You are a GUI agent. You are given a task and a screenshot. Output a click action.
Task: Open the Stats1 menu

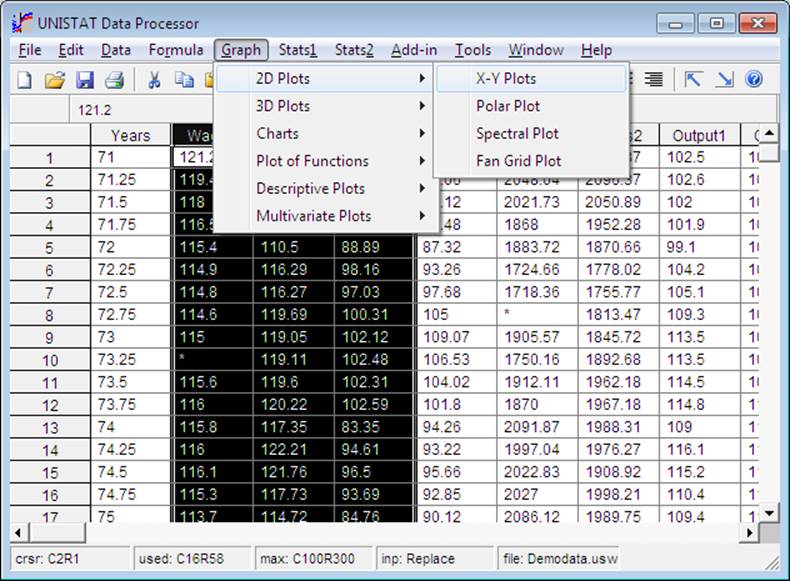pyautogui.click(x=298, y=50)
